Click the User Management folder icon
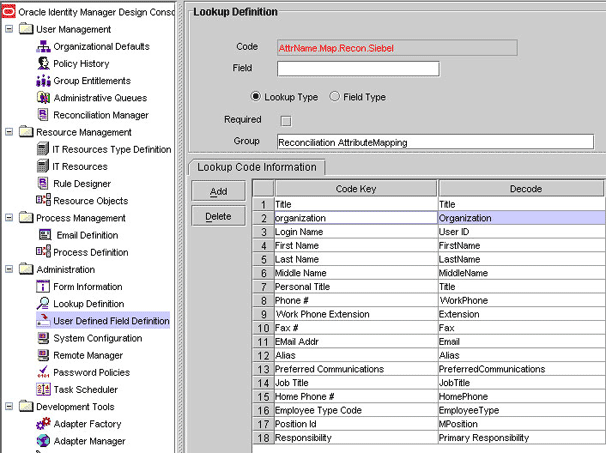The image size is (606, 453). 26,29
